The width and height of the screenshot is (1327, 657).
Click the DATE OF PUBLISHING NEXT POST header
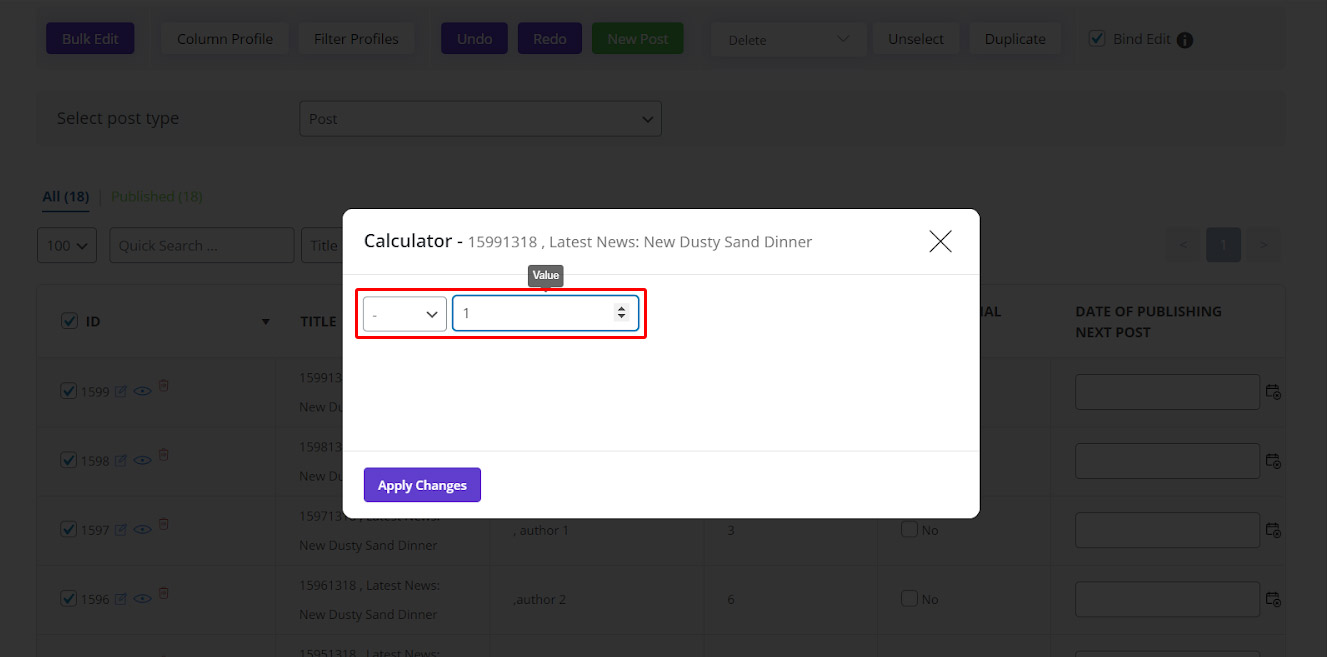pyautogui.click(x=1148, y=322)
